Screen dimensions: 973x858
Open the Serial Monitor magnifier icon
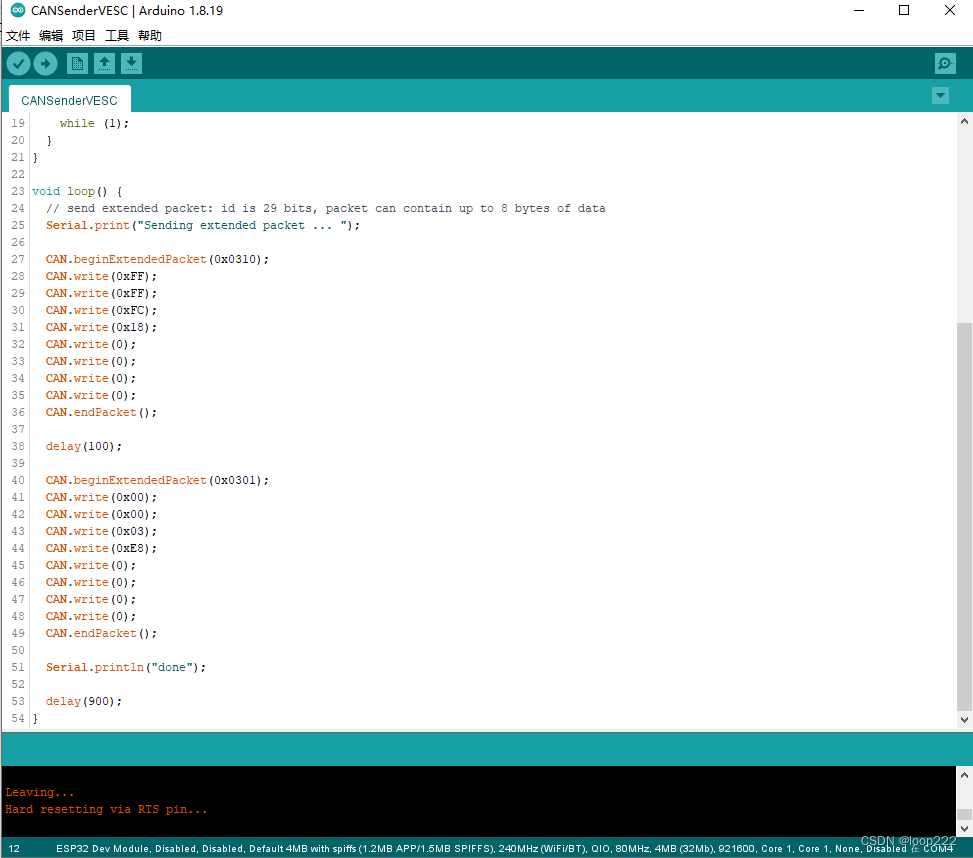(x=945, y=63)
